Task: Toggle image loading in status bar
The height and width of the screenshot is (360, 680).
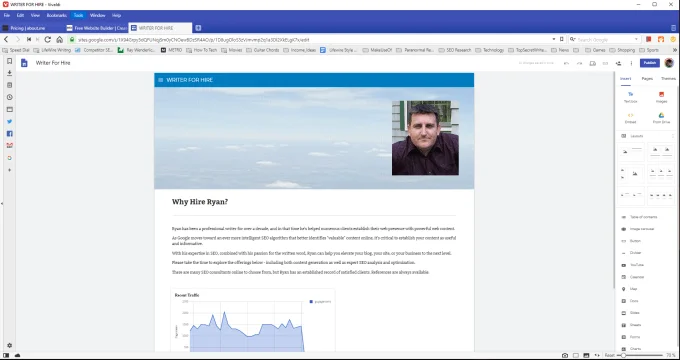Action: 586,355
